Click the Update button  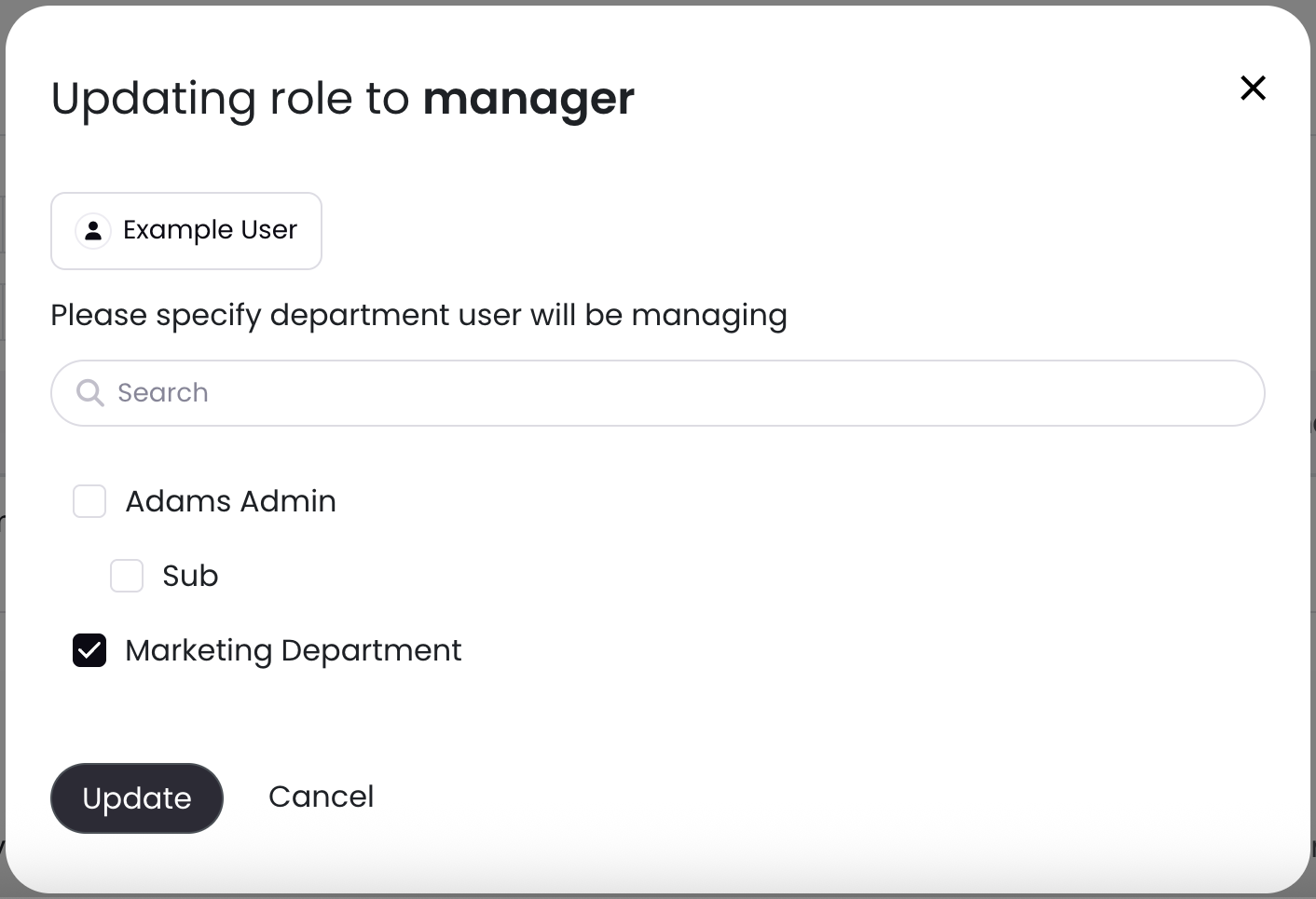[137, 798]
